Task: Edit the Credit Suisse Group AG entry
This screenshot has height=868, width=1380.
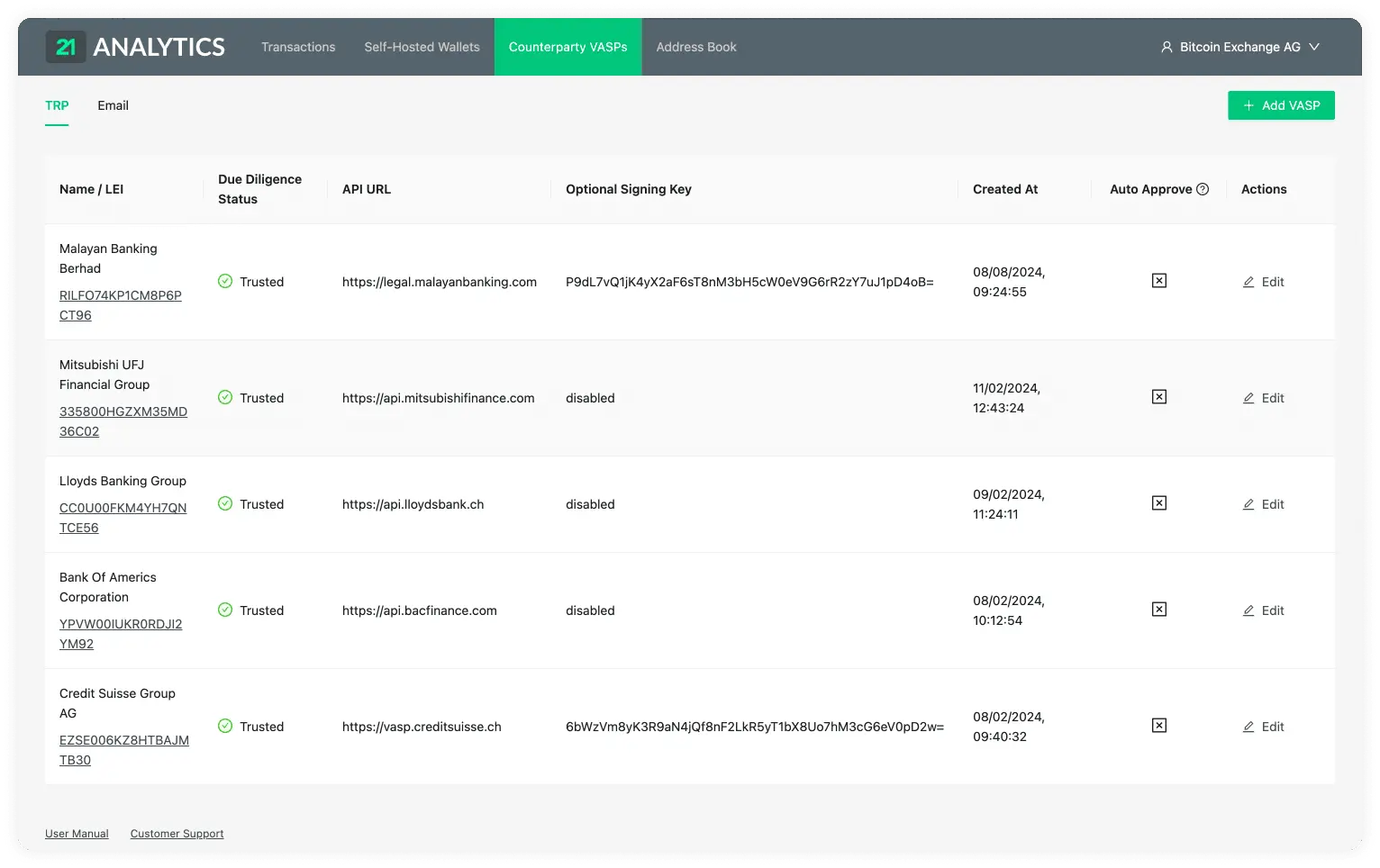Action: pos(1264,727)
